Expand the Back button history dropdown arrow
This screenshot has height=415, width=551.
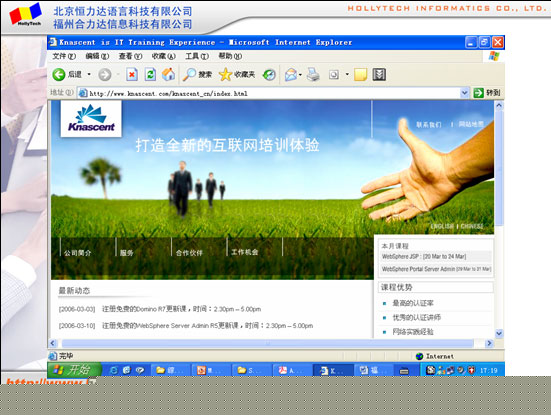89,74
